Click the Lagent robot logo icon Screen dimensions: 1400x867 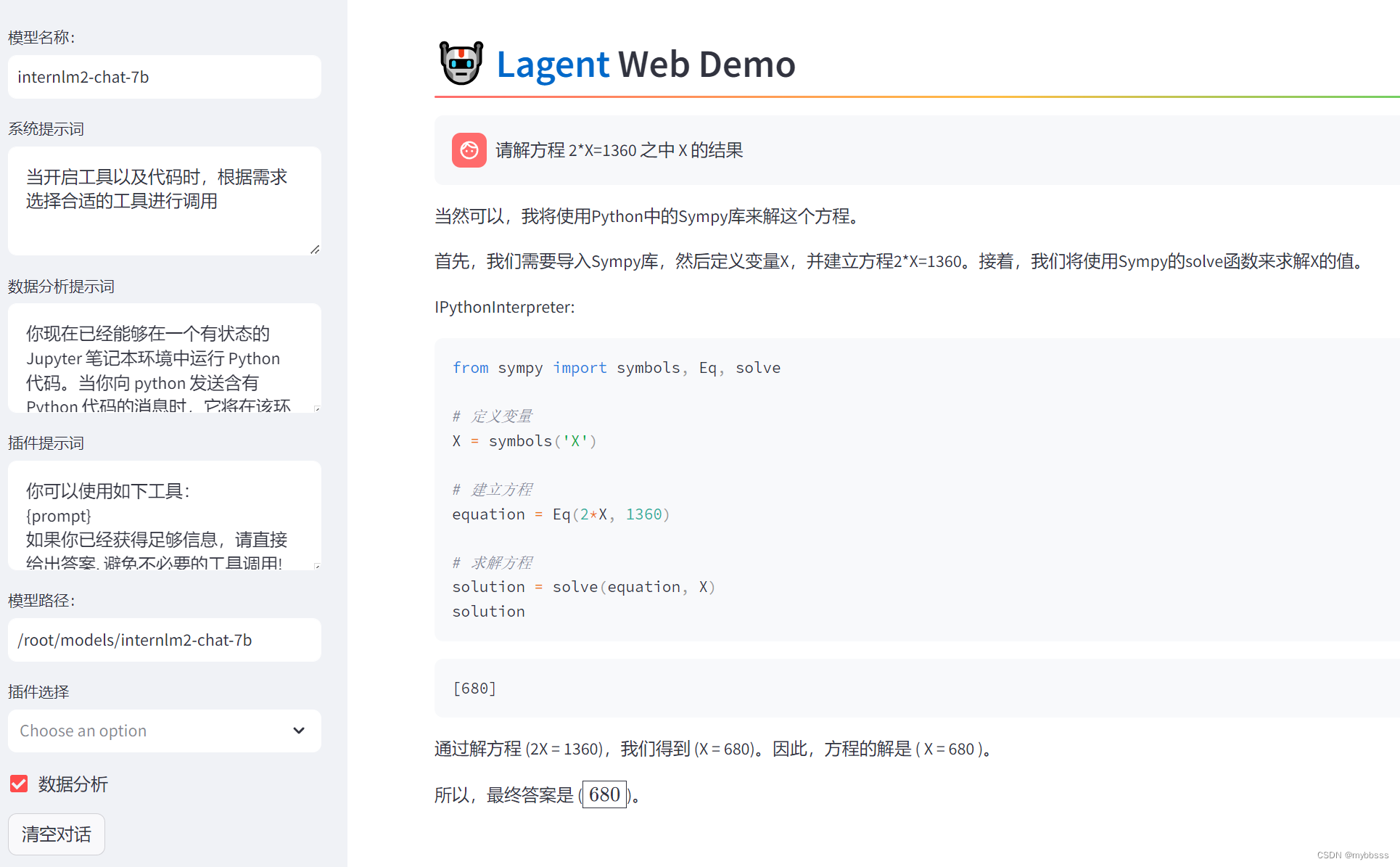(x=461, y=63)
